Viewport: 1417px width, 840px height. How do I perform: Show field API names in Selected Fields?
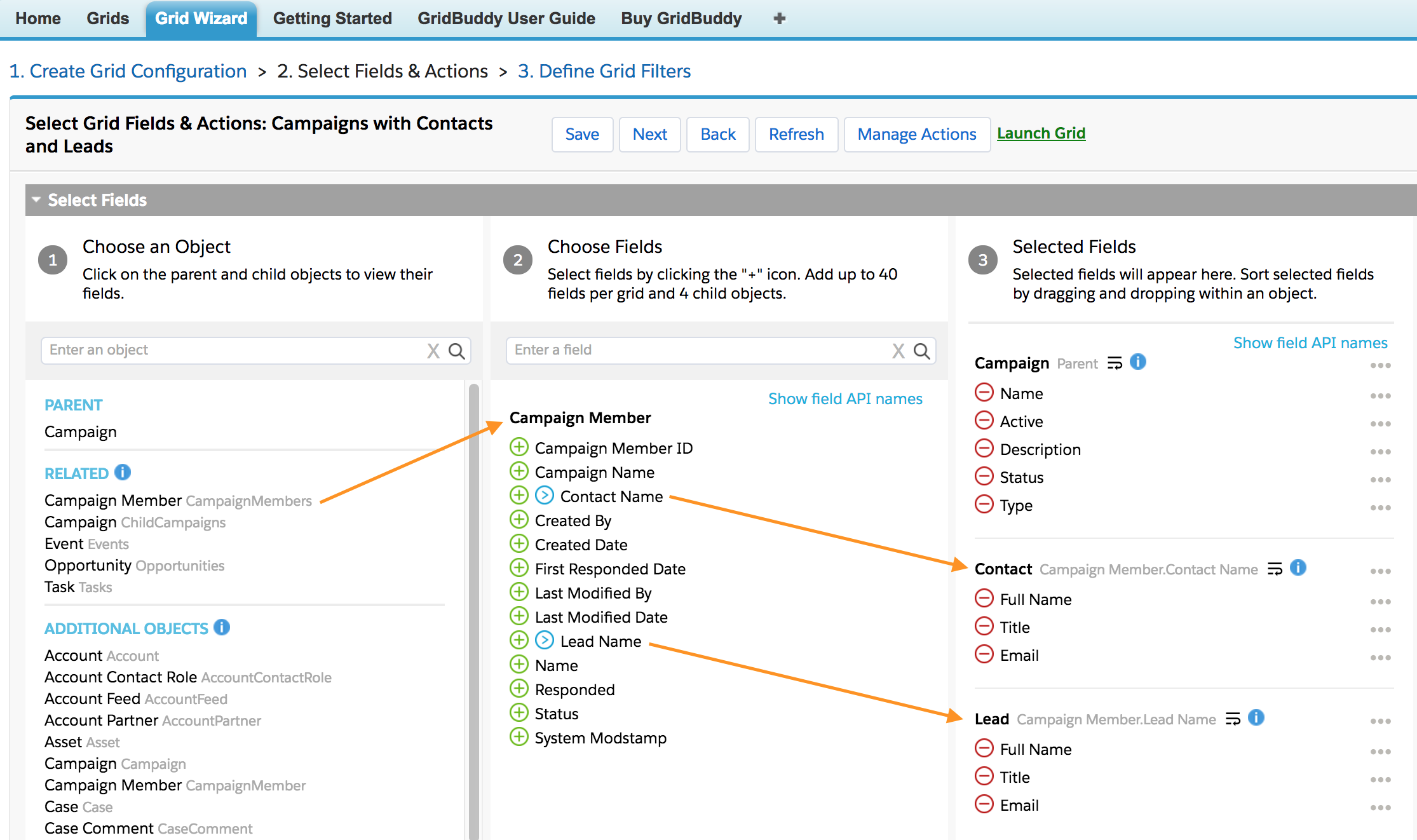click(1310, 342)
